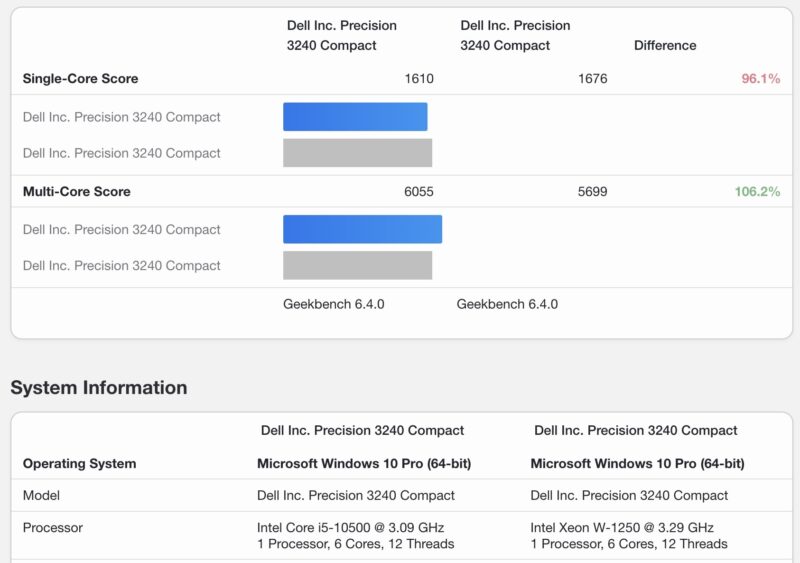
Task: Select the single-core score value 1676
Action: [x=592, y=79]
